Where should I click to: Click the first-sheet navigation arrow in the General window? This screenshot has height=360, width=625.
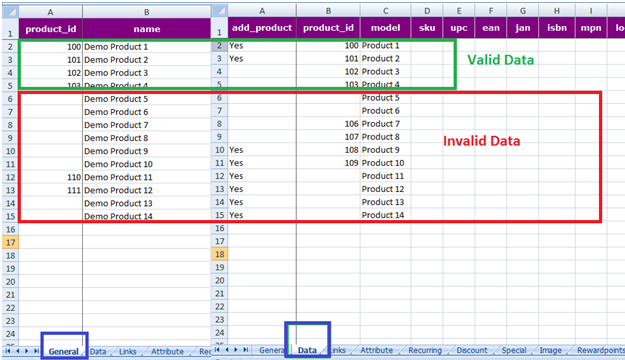[8, 351]
